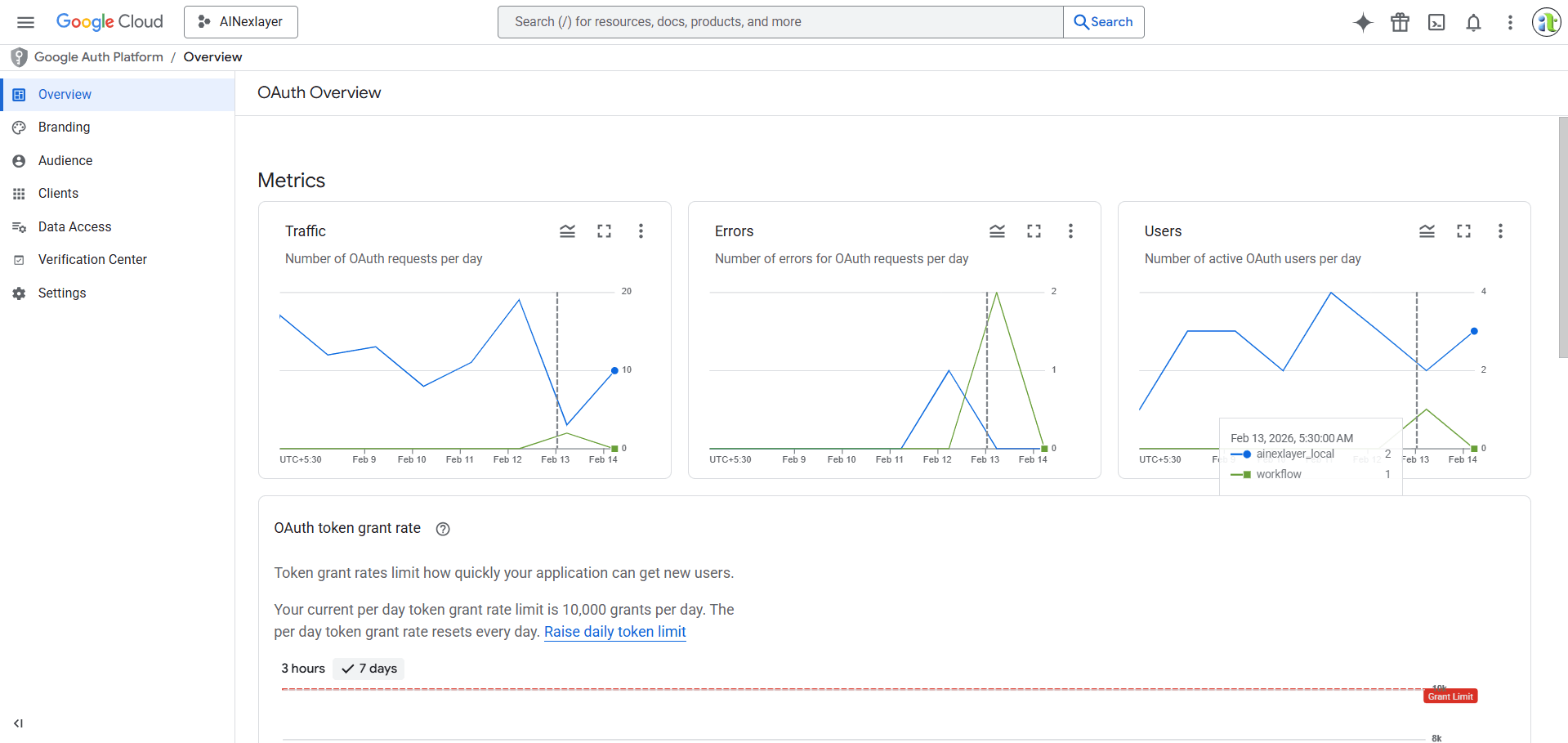Screen dimensions: 1568x743
Task: Navigate to Clients in the sidebar
Action: click(57, 193)
